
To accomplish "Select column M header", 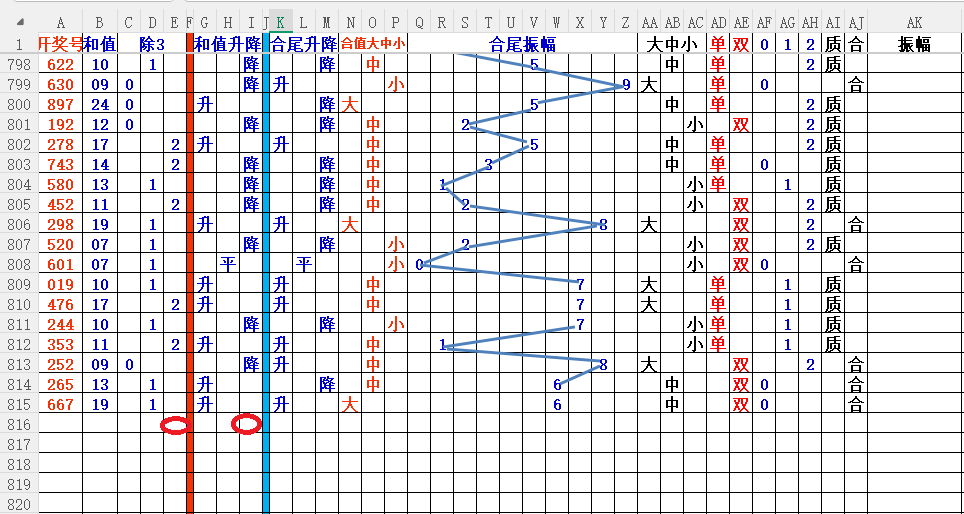I will click(326, 22).
